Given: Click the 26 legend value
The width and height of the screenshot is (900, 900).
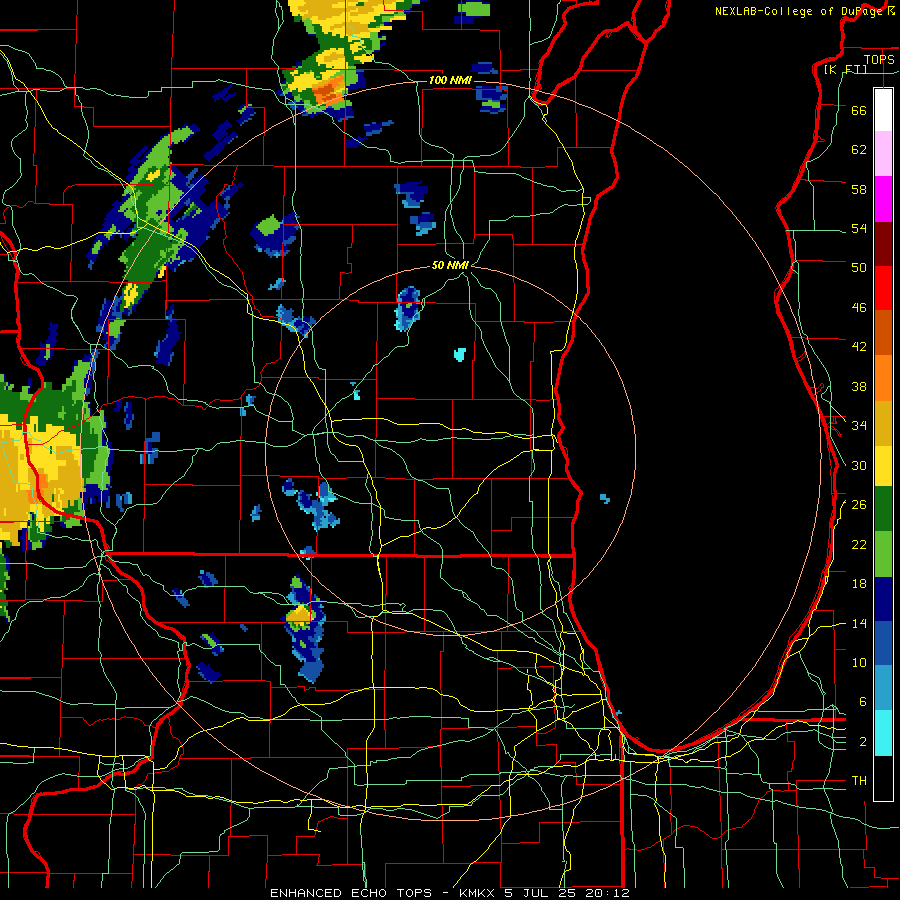Looking at the screenshot, I should pos(859,505).
